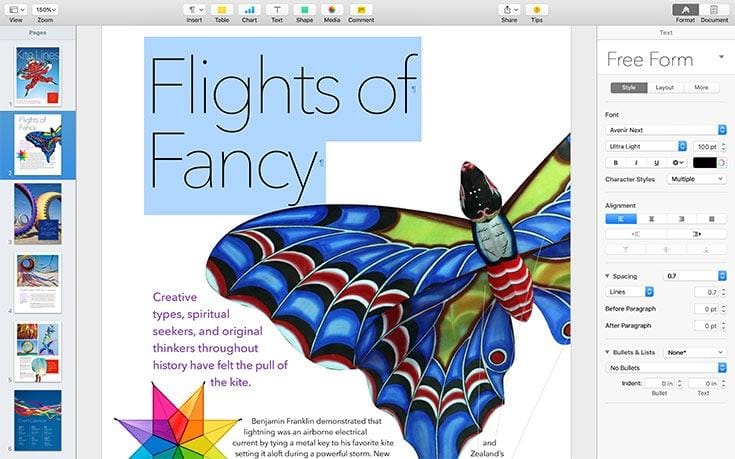Viewport: 735px width, 459px height.
Task: Open the Lines spacing type dropdown
Action: point(630,292)
